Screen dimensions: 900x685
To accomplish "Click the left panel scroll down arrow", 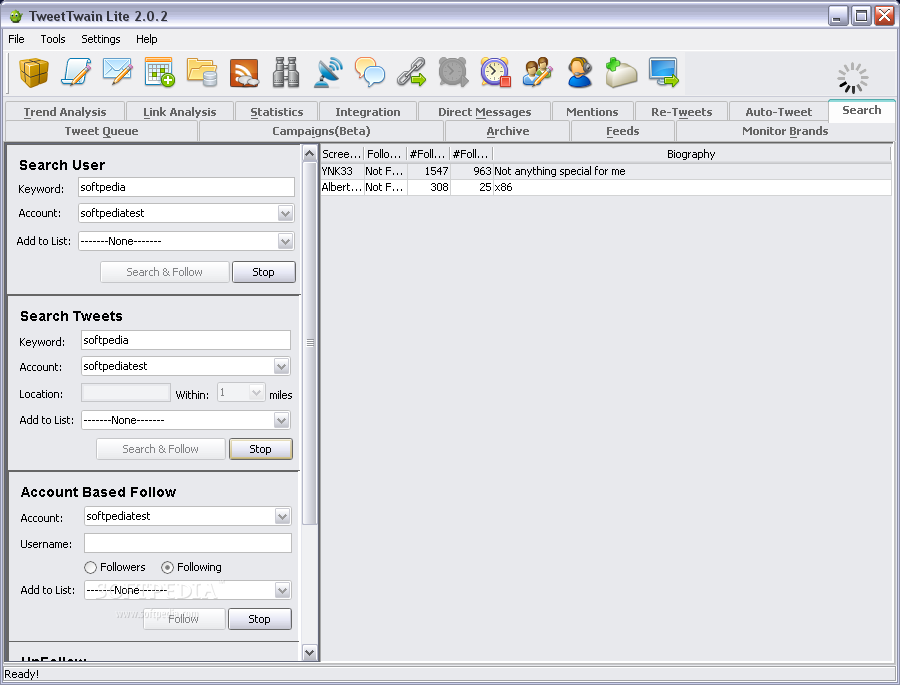I will [x=309, y=653].
